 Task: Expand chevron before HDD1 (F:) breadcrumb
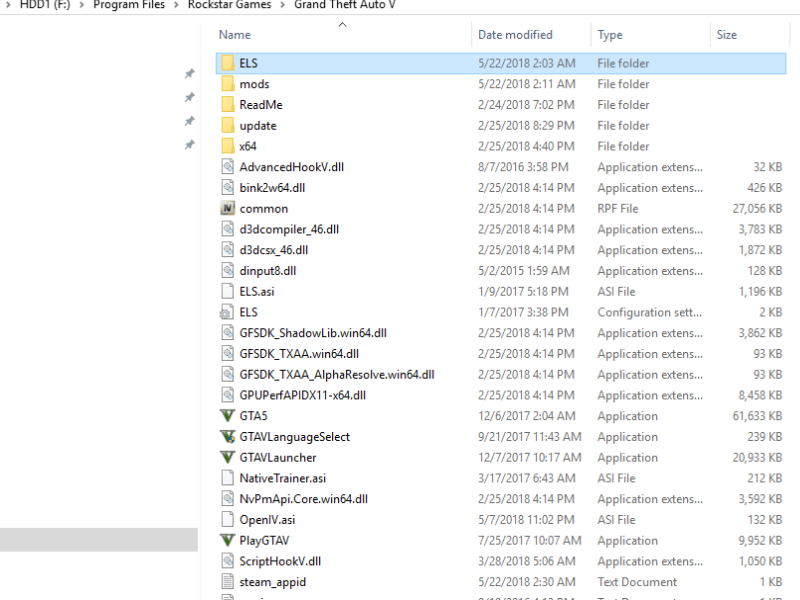click(8, 5)
